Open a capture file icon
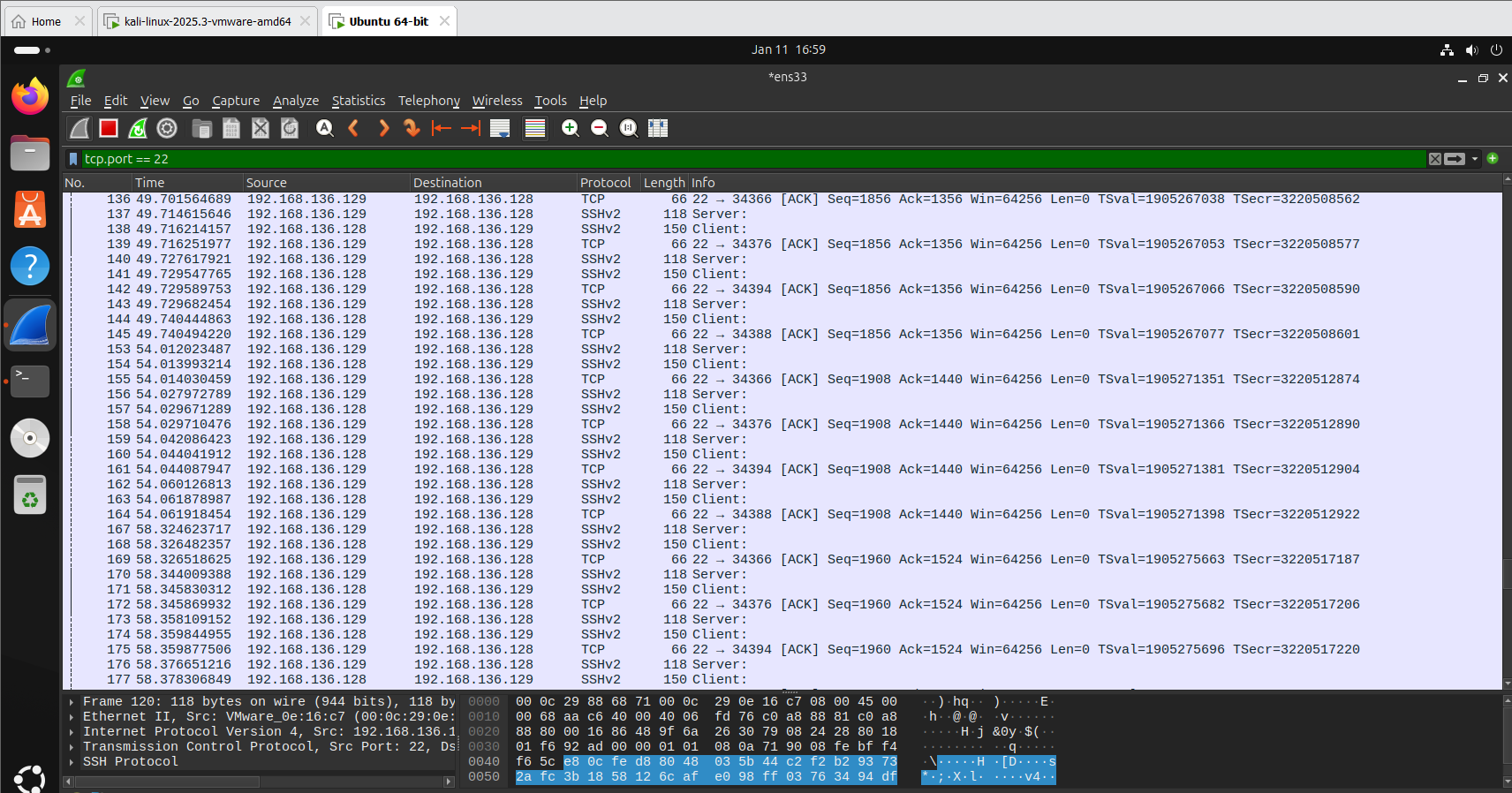The width and height of the screenshot is (1512, 793). click(x=201, y=129)
